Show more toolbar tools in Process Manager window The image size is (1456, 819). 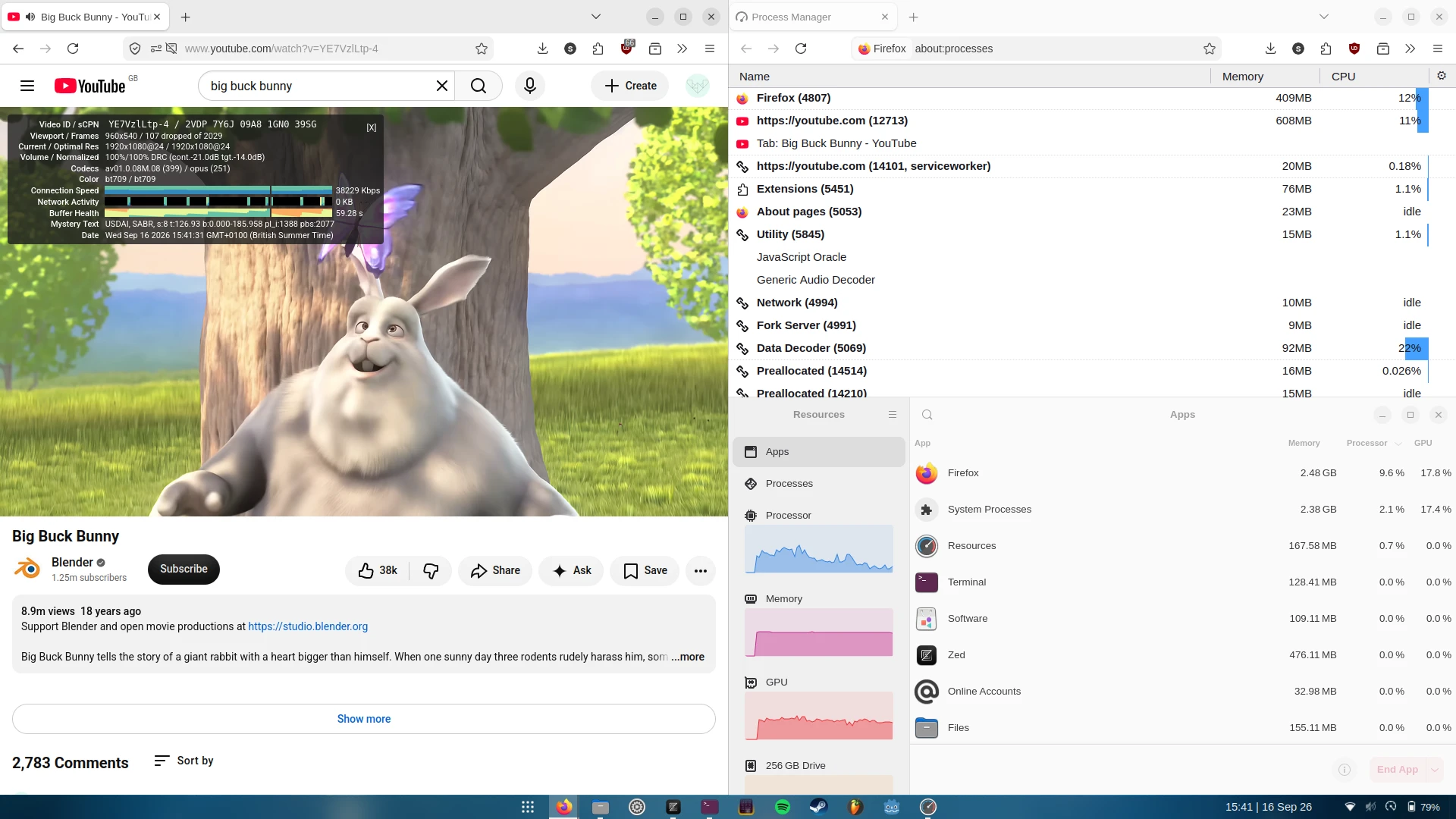(1410, 49)
